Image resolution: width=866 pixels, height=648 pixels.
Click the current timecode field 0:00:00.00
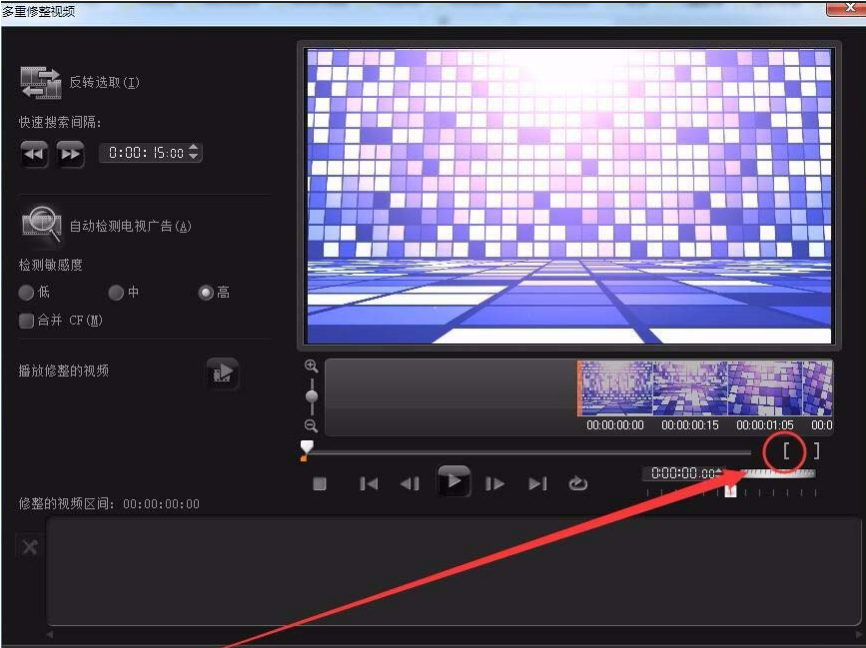pos(683,473)
